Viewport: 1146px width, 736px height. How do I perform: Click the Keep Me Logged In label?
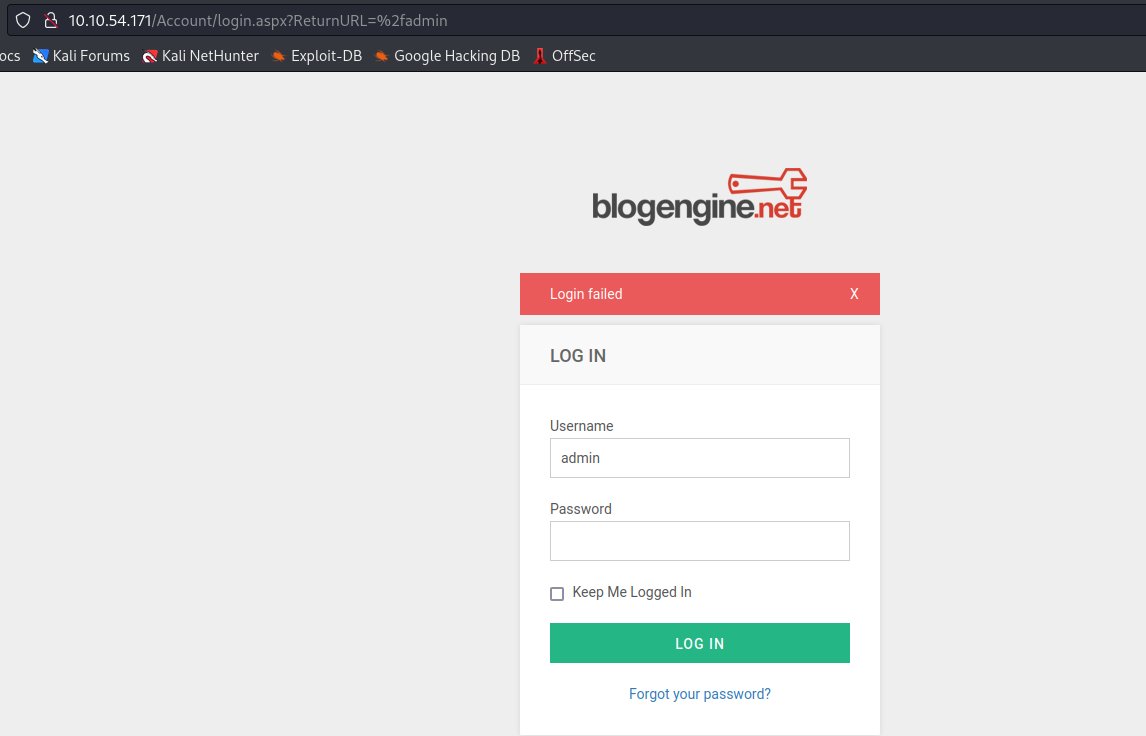click(631, 592)
